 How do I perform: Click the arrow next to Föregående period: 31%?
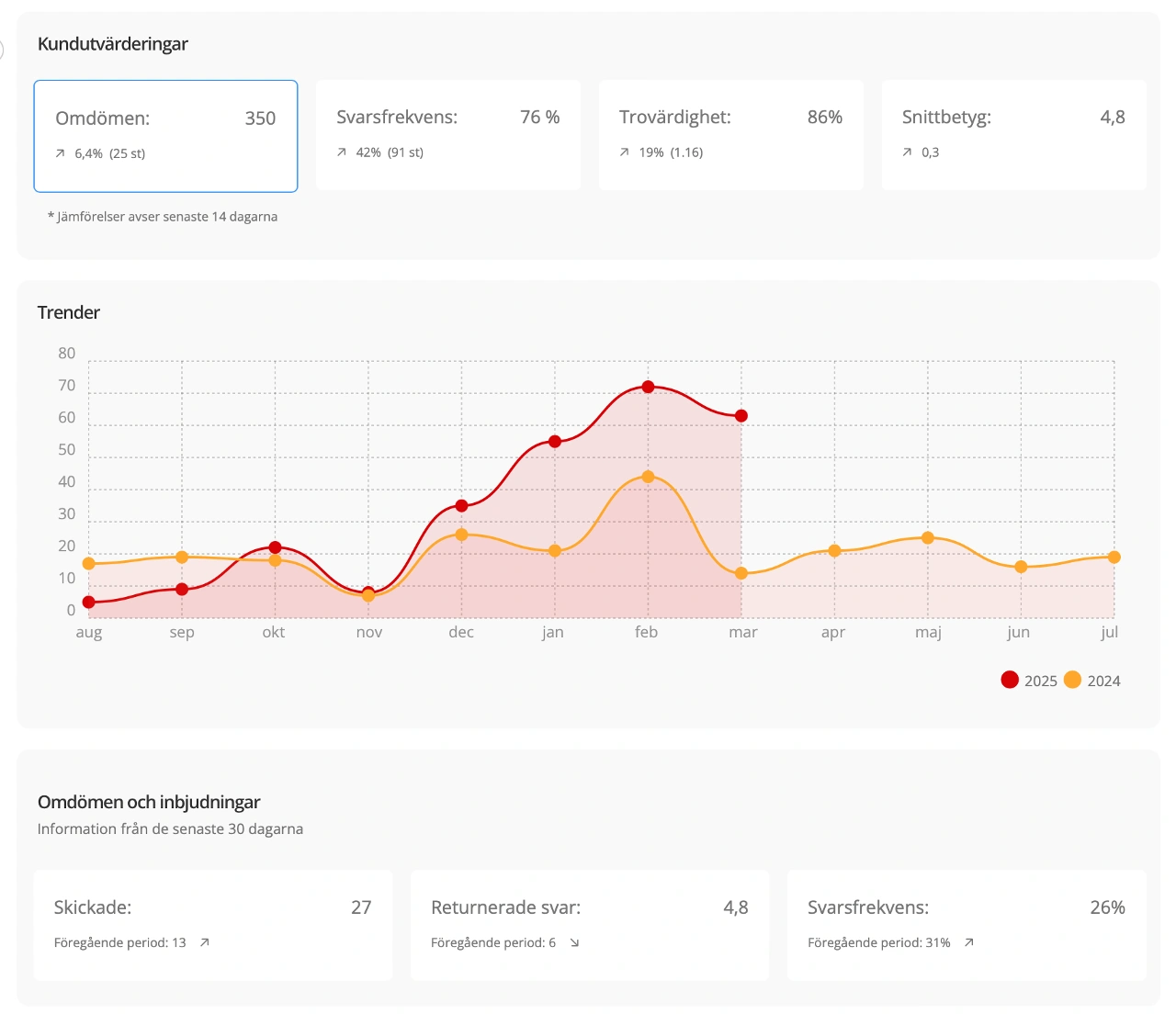(968, 942)
